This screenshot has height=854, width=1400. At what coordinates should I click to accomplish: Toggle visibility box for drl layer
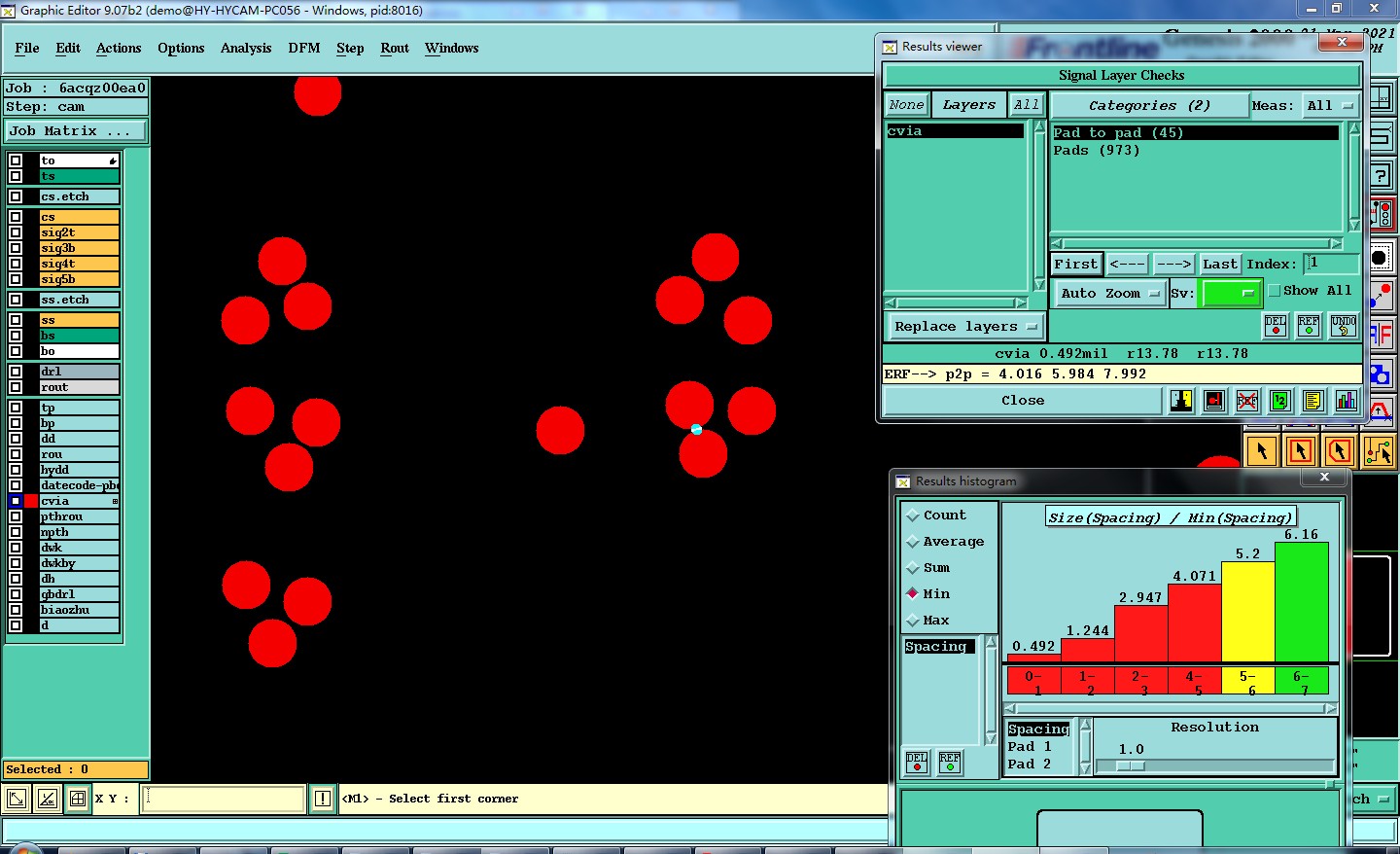(16, 372)
